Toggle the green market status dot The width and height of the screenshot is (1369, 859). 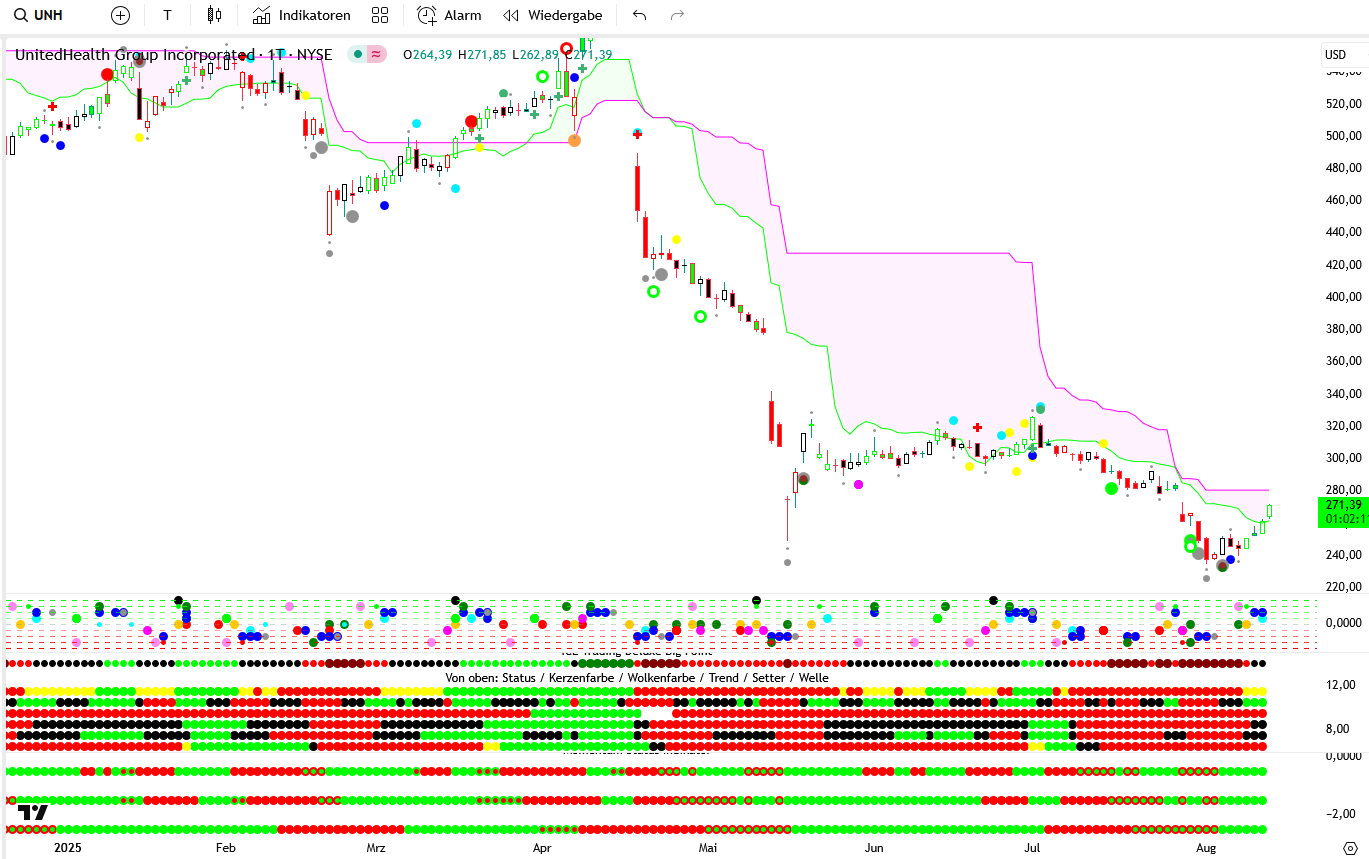pos(357,54)
